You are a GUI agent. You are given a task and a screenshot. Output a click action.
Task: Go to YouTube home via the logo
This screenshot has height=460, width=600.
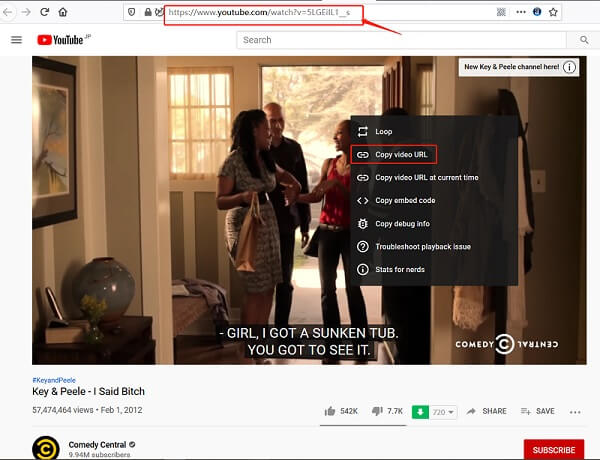(60, 40)
